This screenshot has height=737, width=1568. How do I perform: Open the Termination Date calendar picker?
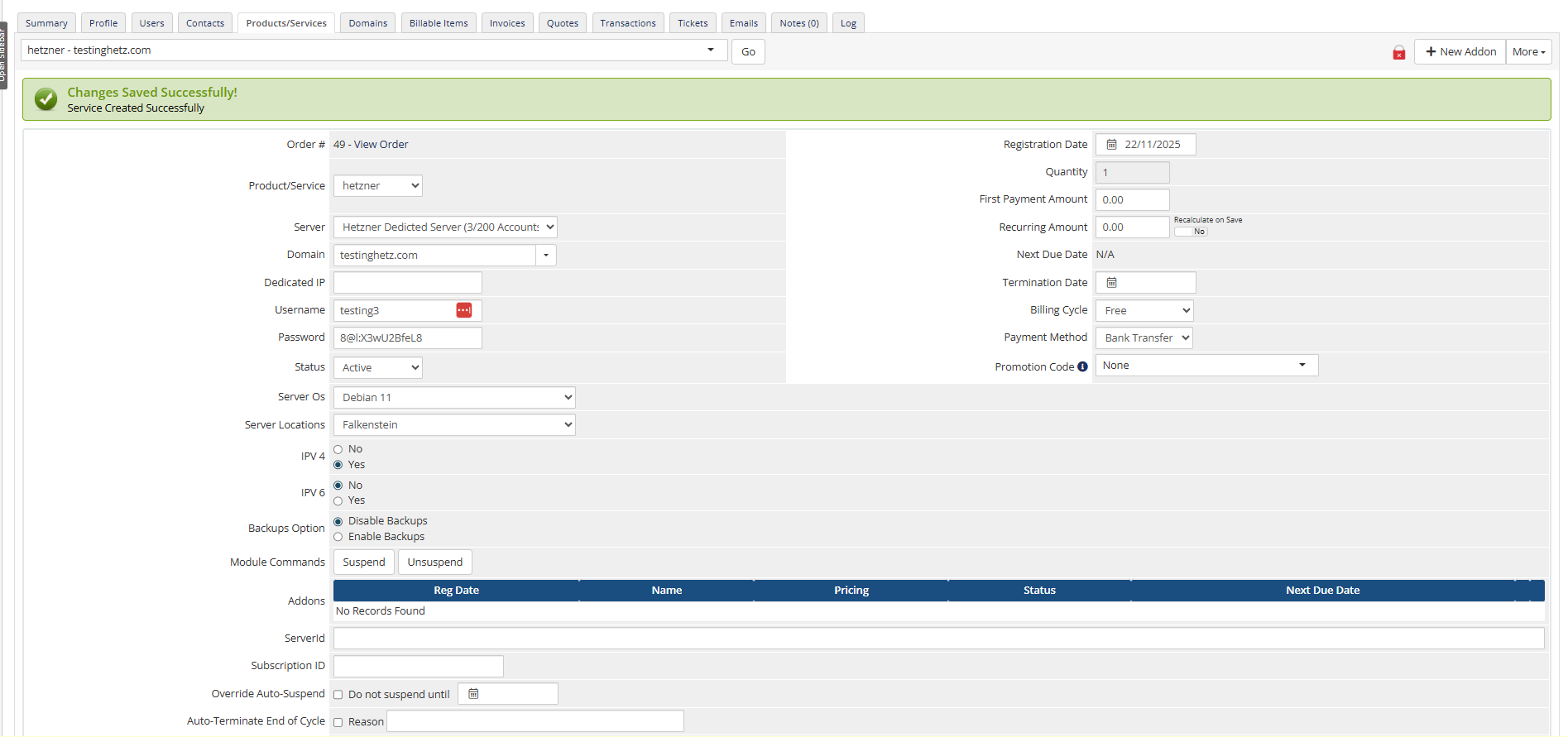(1111, 283)
